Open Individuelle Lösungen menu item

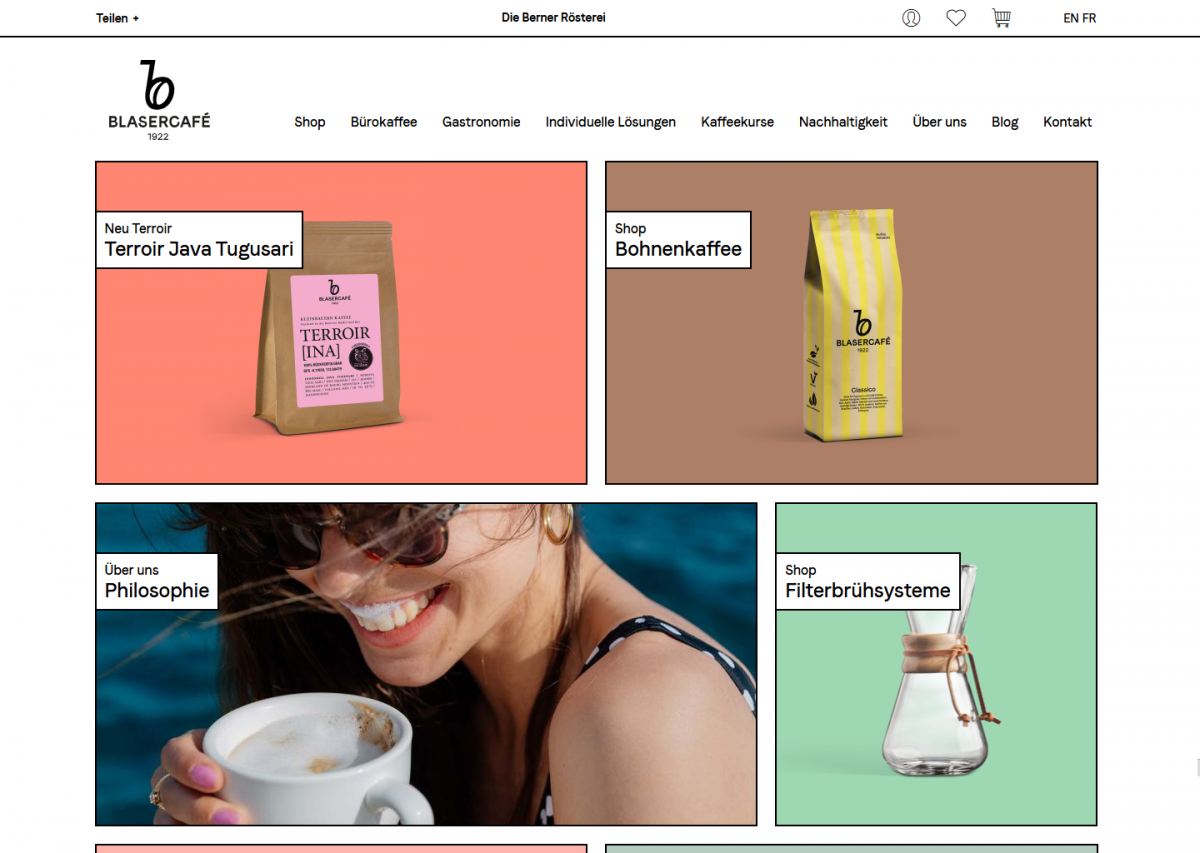point(611,122)
